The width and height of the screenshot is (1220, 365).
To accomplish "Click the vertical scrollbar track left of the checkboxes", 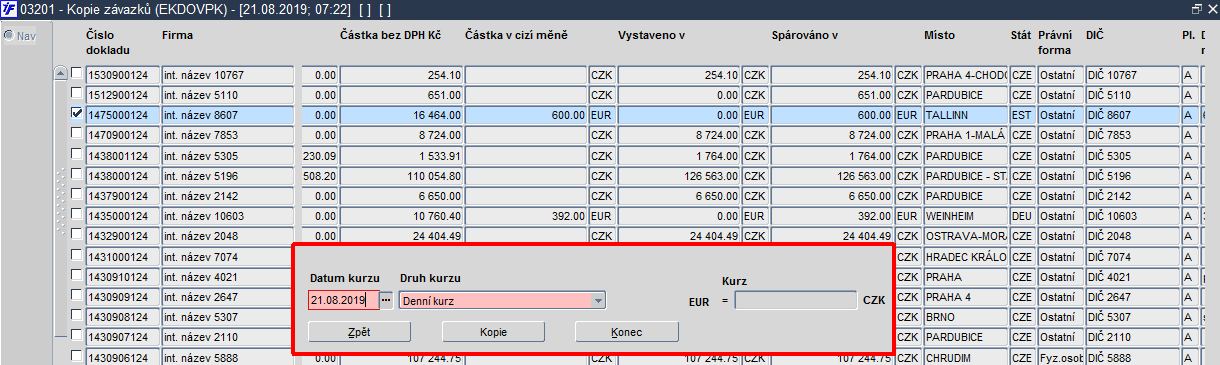I will [60, 210].
